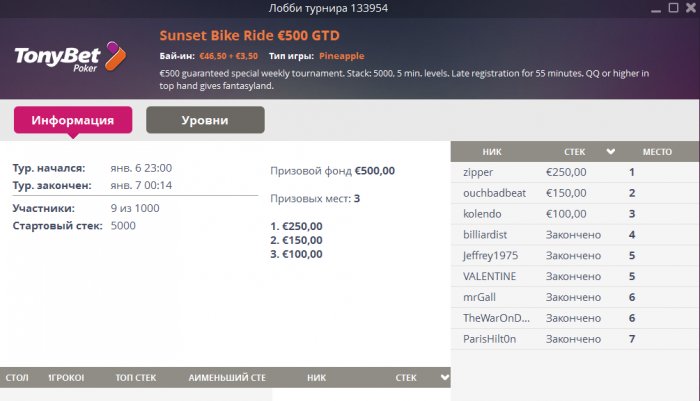Select billiardist row in player list

coord(575,234)
